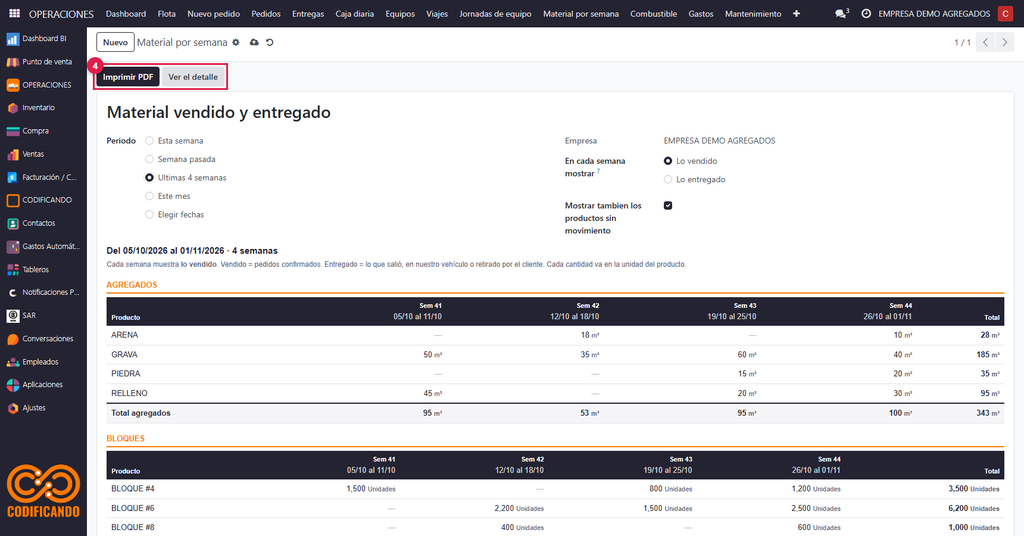Open the Equipos menu
1024x536 pixels.
tap(400, 14)
